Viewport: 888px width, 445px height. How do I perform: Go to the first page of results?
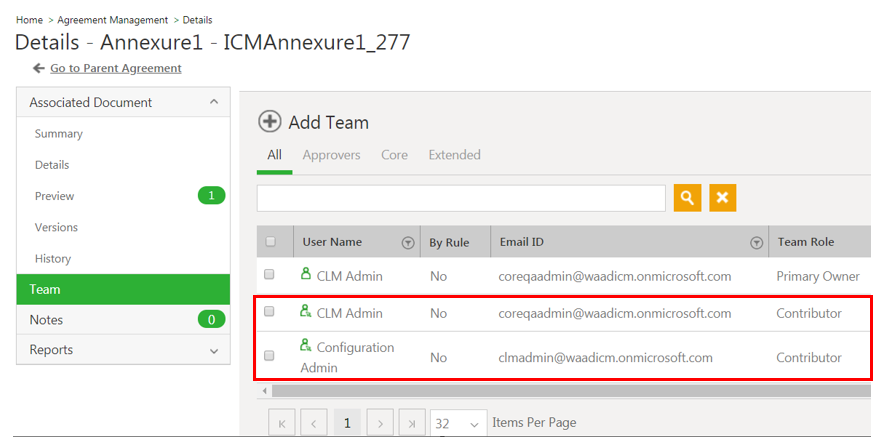click(283, 423)
